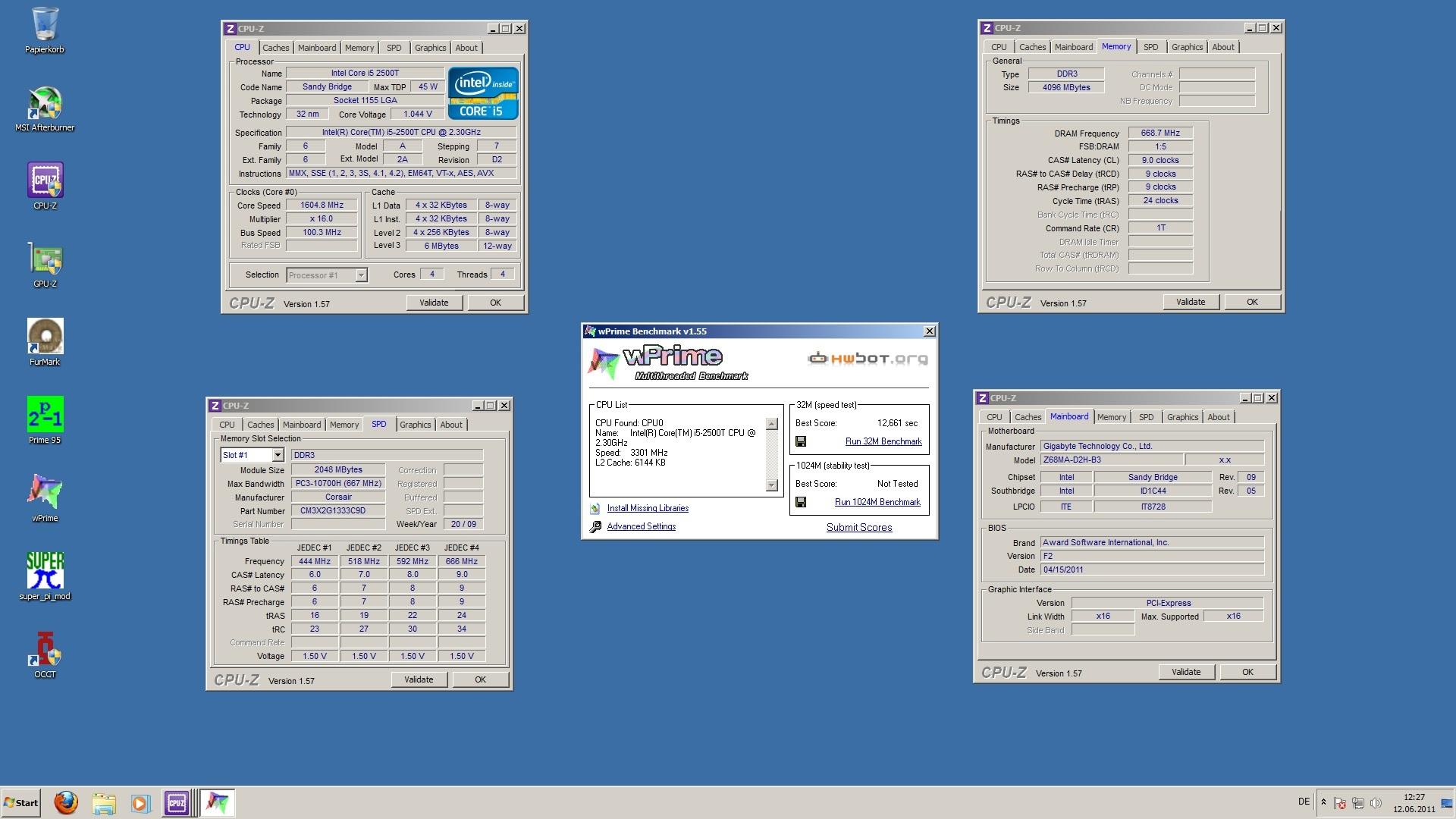Select Memory tab in Mainboard window
The height and width of the screenshot is (819, 1456).
[x=1111, y=417]
